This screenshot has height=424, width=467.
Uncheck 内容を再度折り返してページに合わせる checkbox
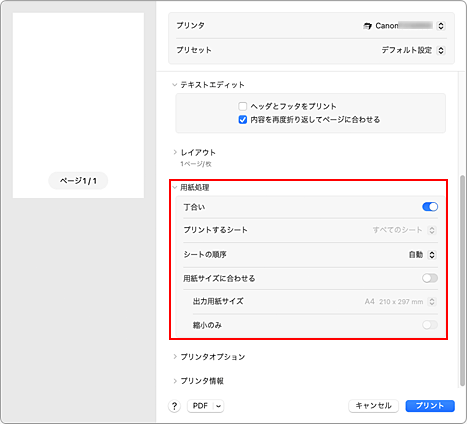coord(243,119)
